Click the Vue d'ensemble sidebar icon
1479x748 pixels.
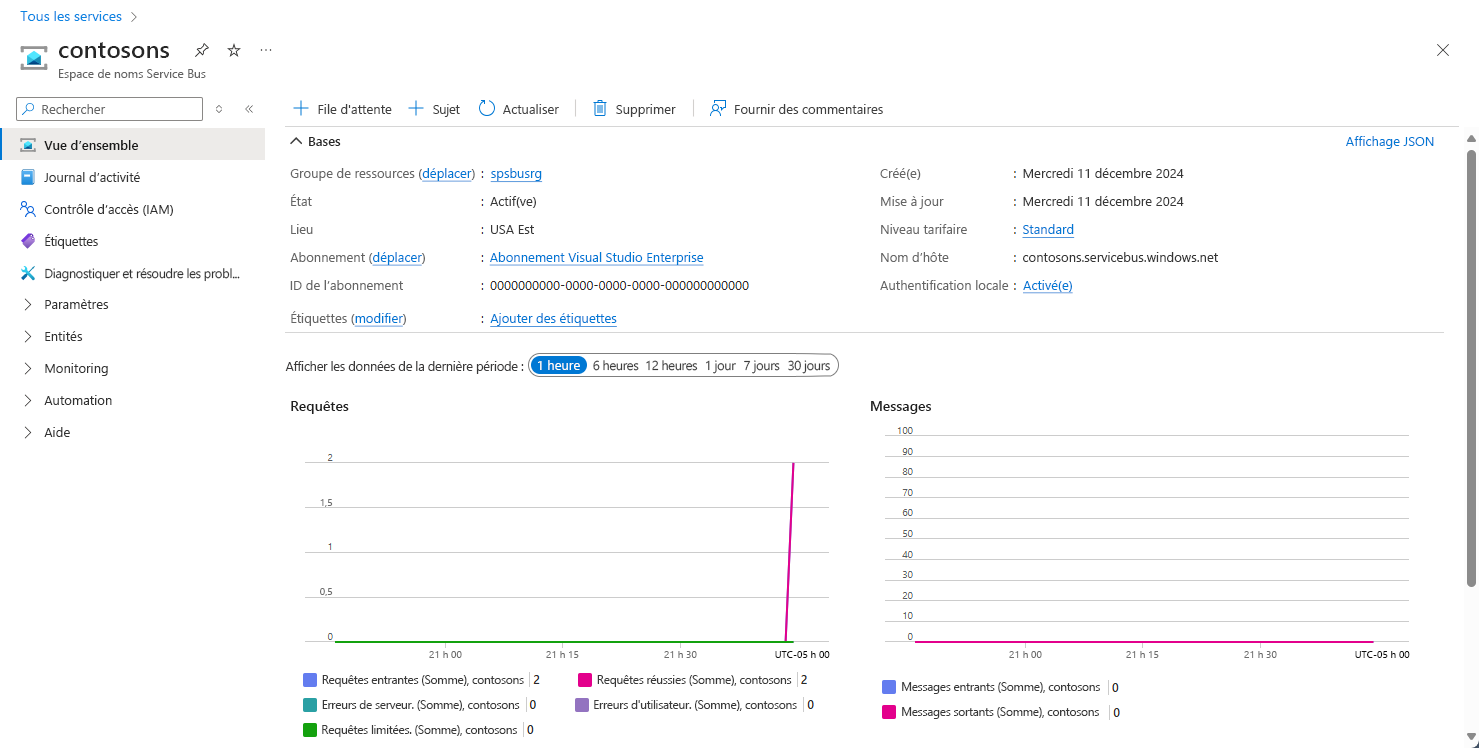coord(28,145)
